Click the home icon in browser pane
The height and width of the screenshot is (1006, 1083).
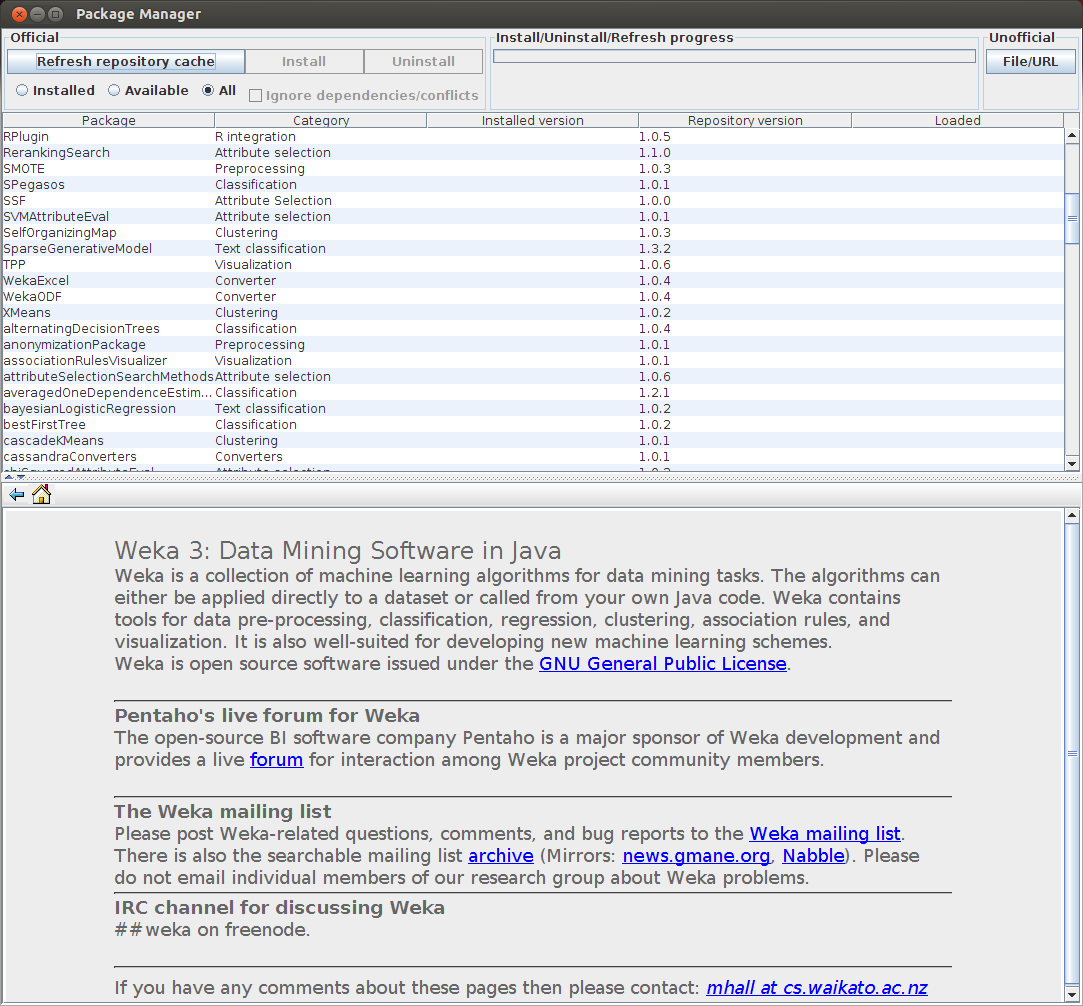[41, 494]
